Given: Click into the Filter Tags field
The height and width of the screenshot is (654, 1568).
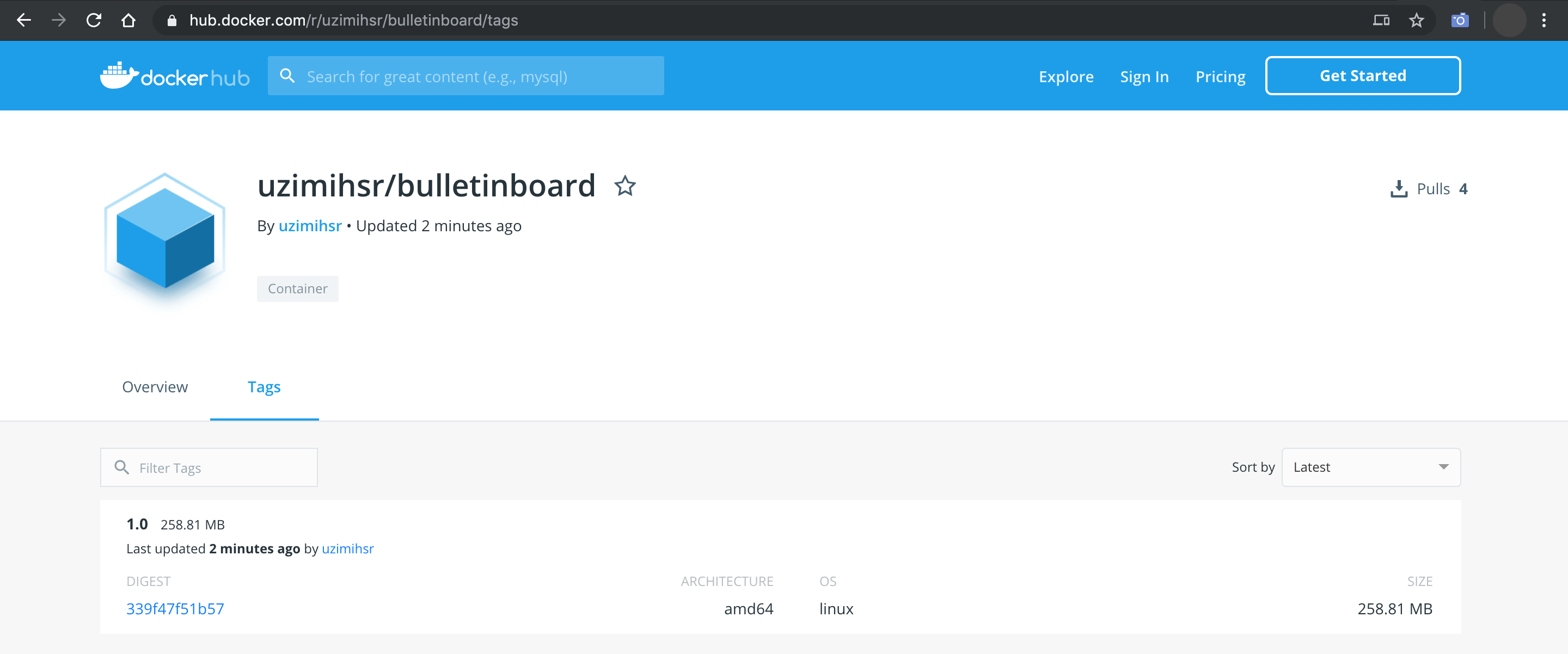Looking at the screenshot, I should tap(209, 467).
